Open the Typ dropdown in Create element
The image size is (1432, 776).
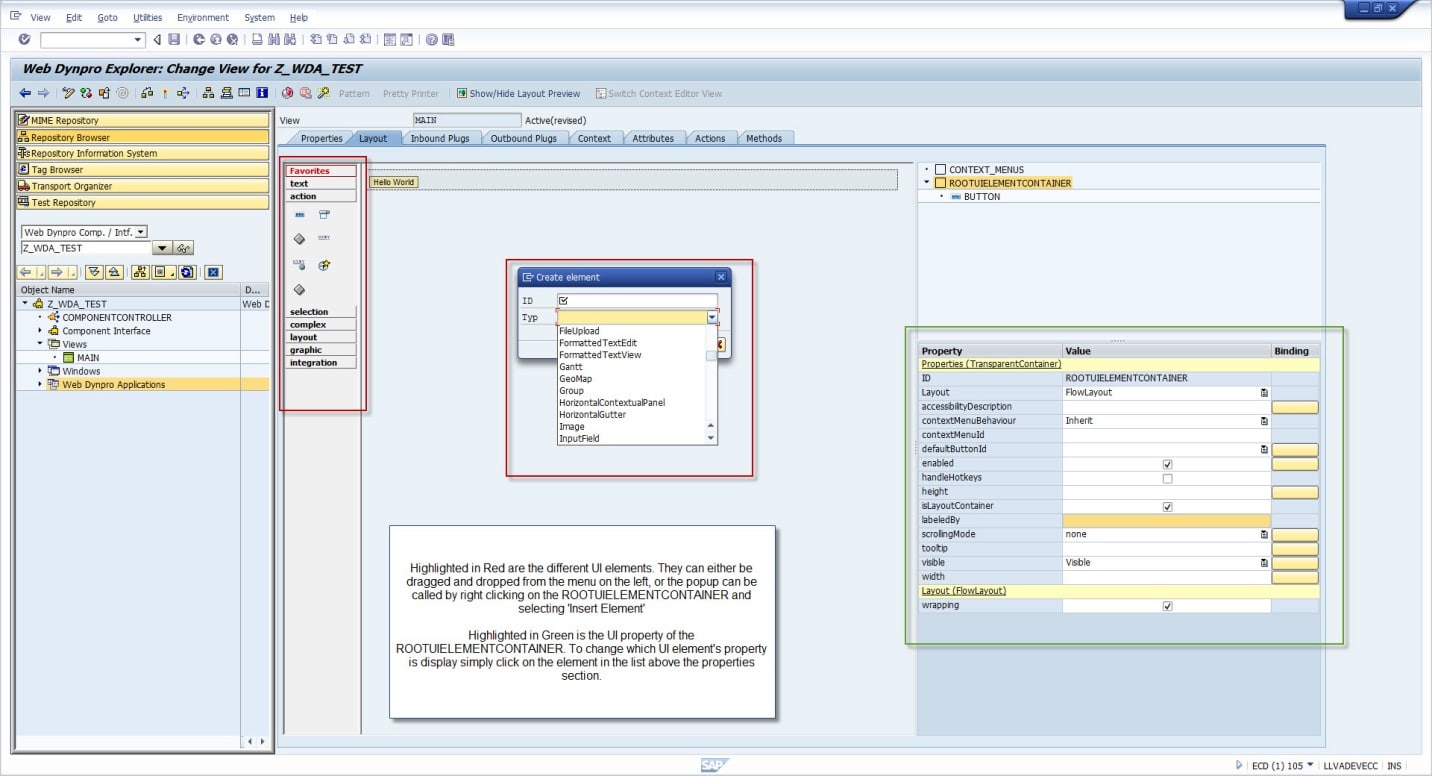[712, 317]
